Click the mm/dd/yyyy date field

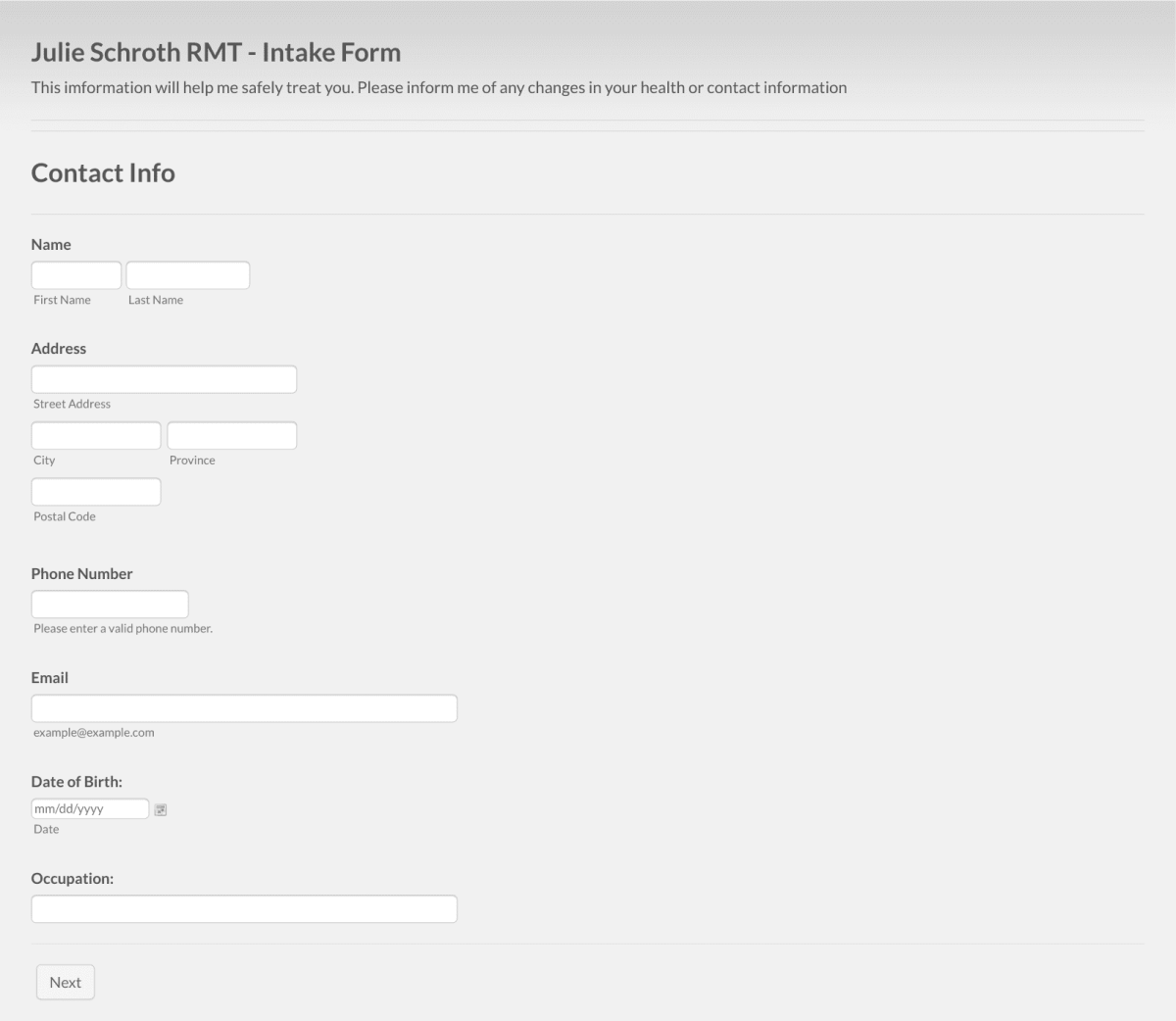tap(89, 807)
